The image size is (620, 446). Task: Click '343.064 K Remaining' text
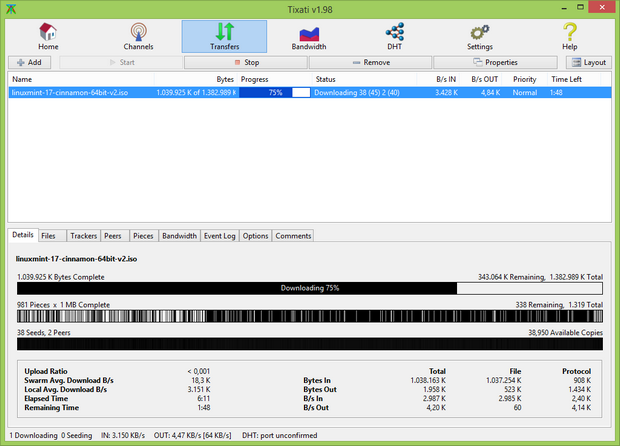click(511, 277)
